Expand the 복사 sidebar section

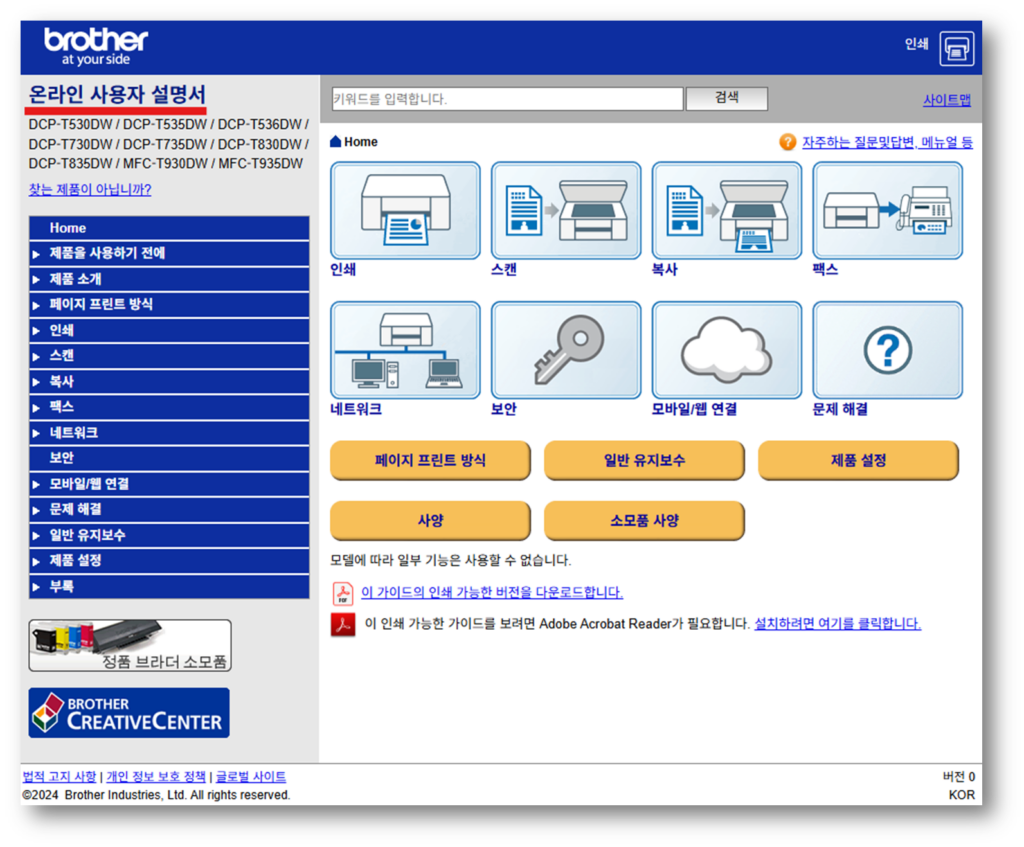(169, 381)
